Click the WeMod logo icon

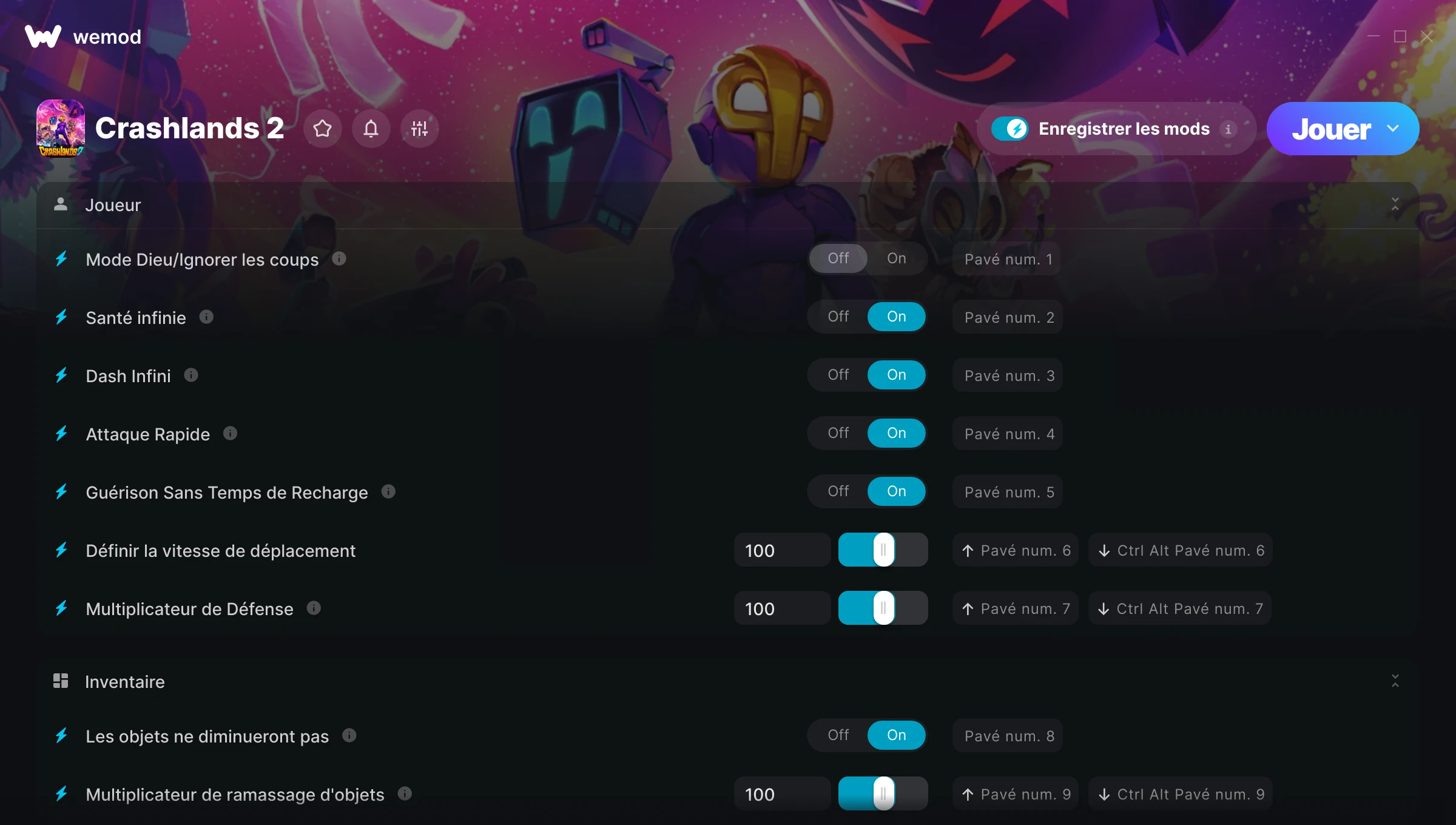click(43, 36)
